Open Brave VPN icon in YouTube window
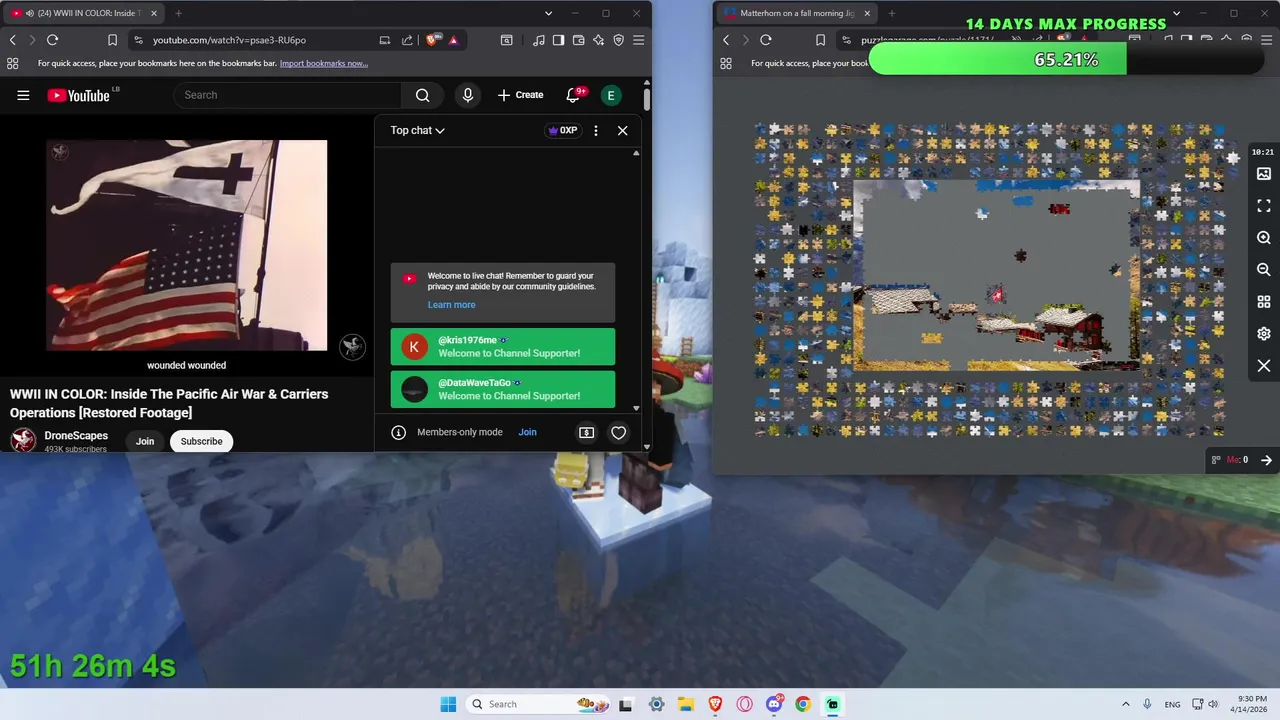The width and height of the screenshot is (1280, 720). point(618,40)
